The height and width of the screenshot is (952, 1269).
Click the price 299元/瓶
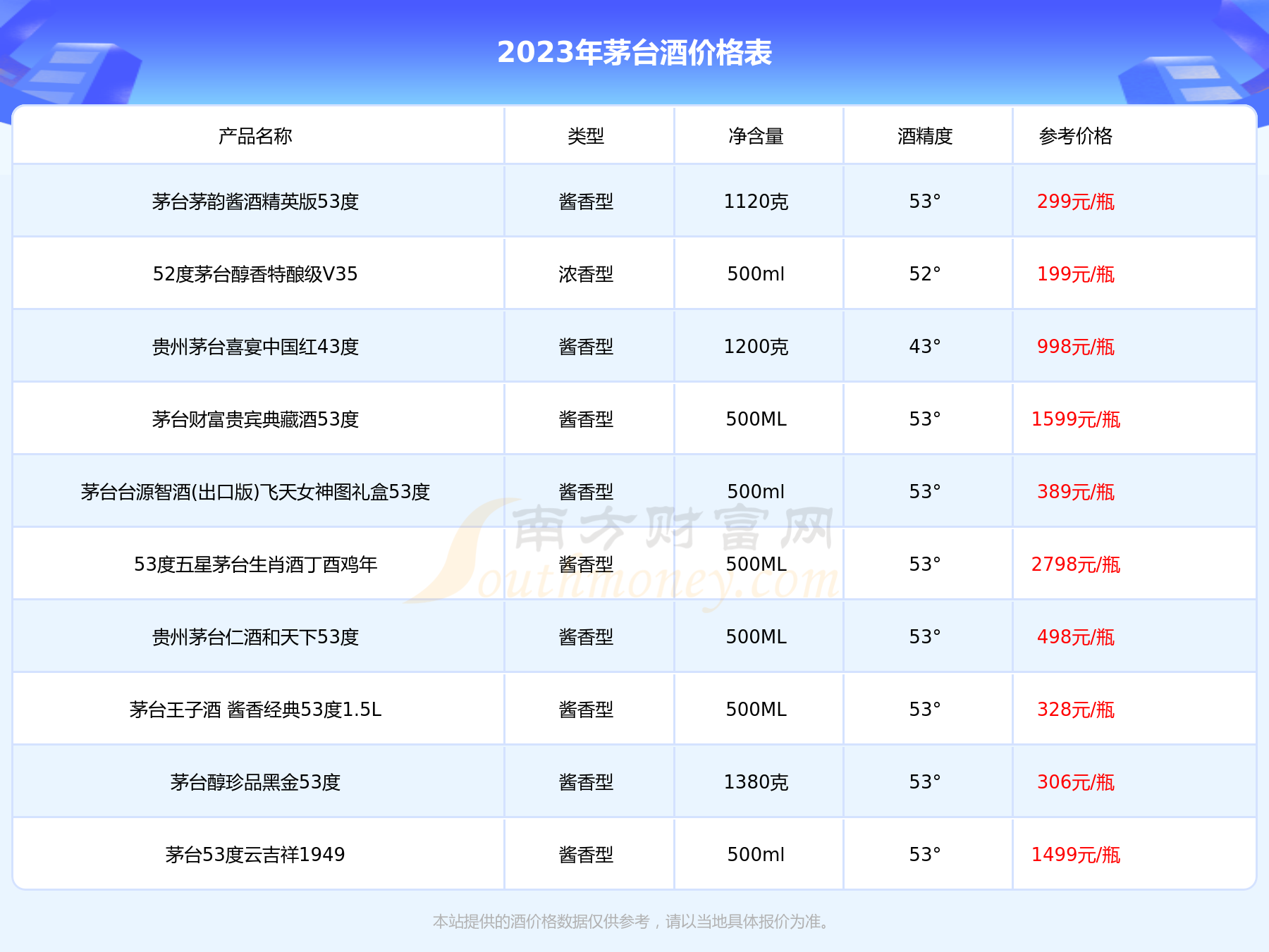pyautogui.click(x=1076, y=202)
